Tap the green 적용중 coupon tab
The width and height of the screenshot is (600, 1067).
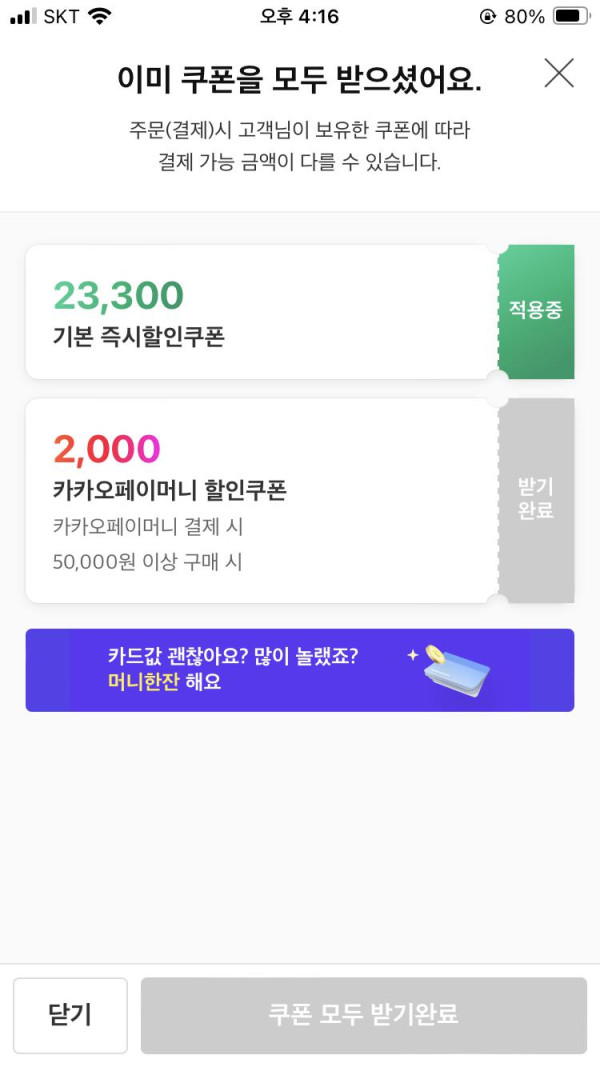coord(536,311)
